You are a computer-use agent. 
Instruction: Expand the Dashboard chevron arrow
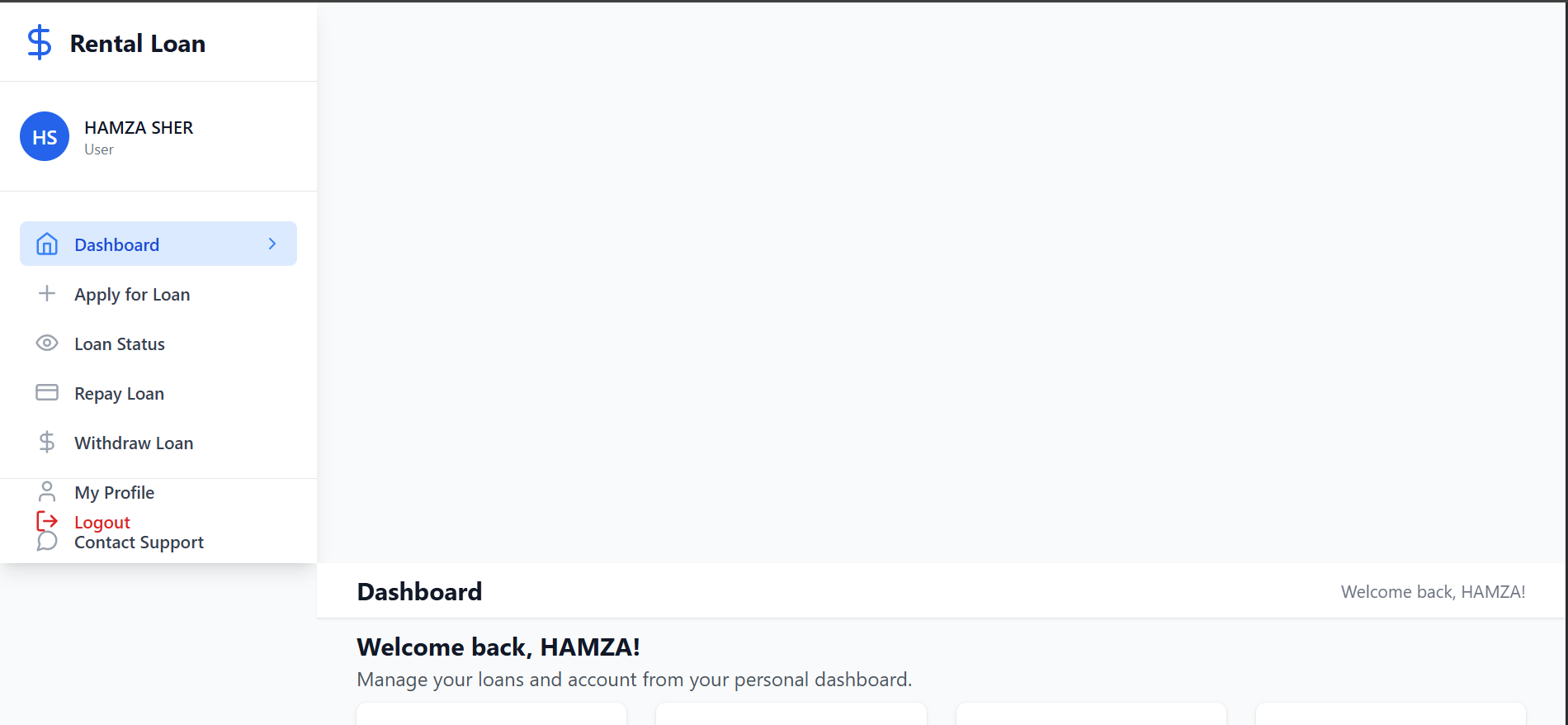pos(272,244)
